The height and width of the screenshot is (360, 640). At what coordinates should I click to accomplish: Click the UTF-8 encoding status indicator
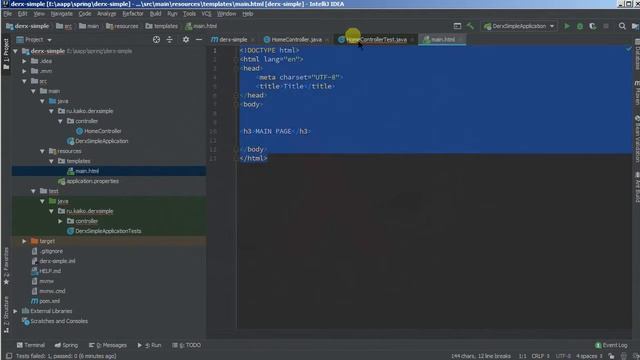[563, 356]
